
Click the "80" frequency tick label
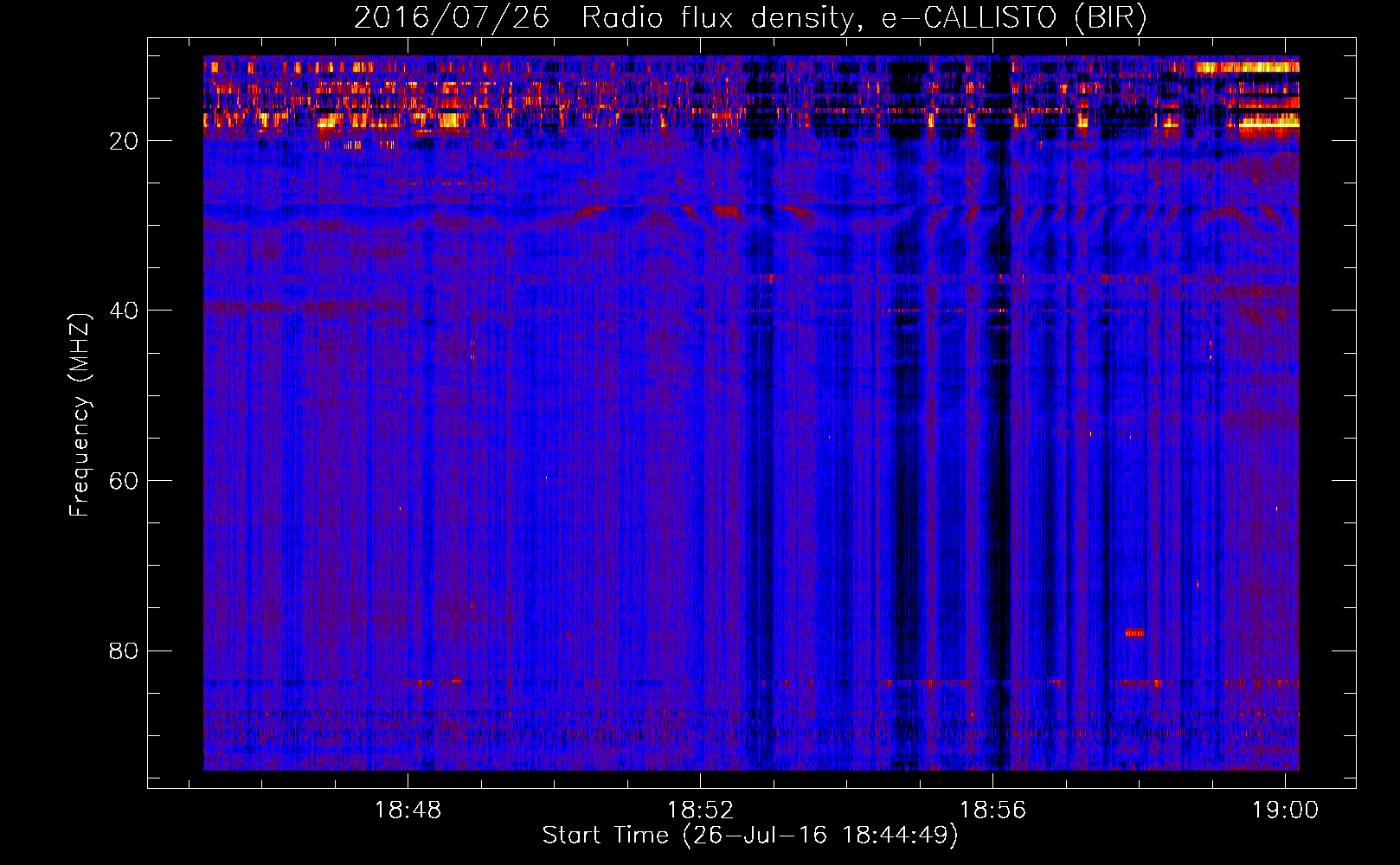(124, 650)
